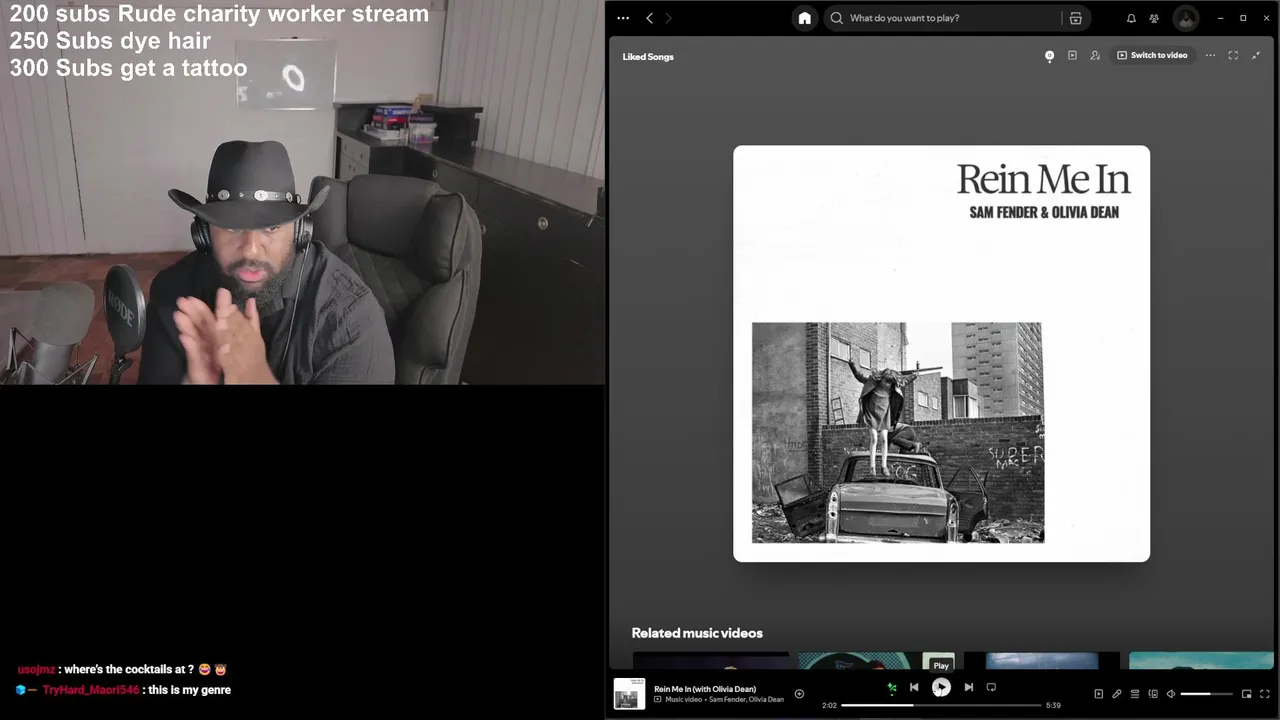This screenshot has width=1280, height=720.
Task: Click the 'Rein Me In' album cover artwork
Action: 941,354
